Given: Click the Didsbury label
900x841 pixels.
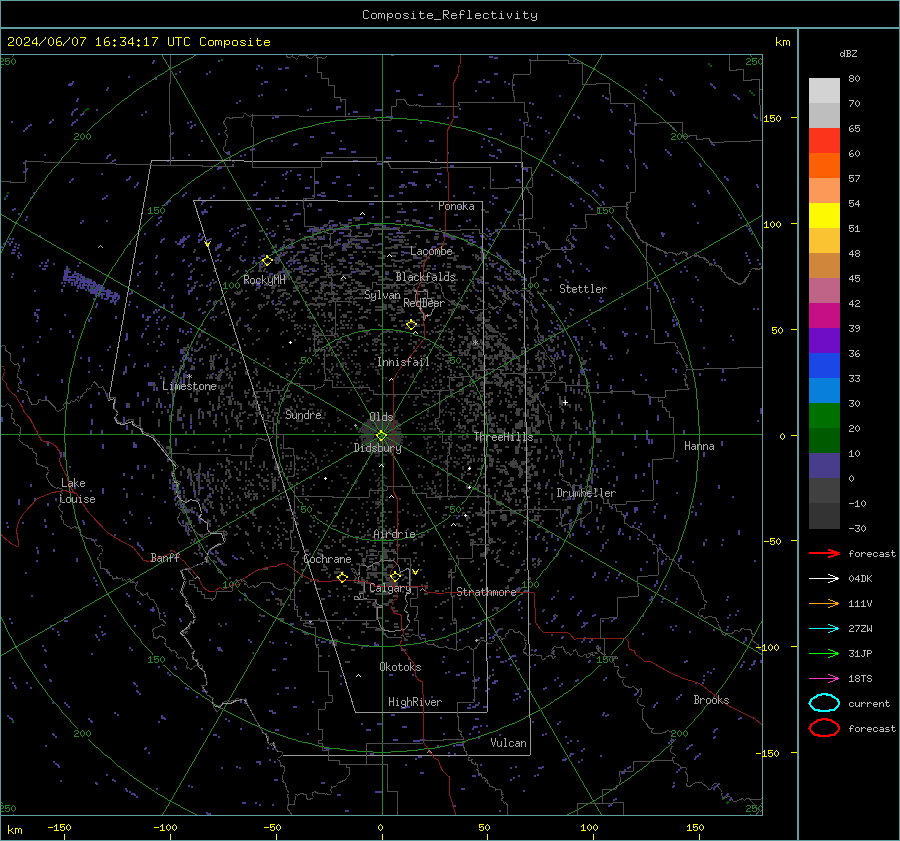Looking at the screenshot, I should [x=377, y=448].
